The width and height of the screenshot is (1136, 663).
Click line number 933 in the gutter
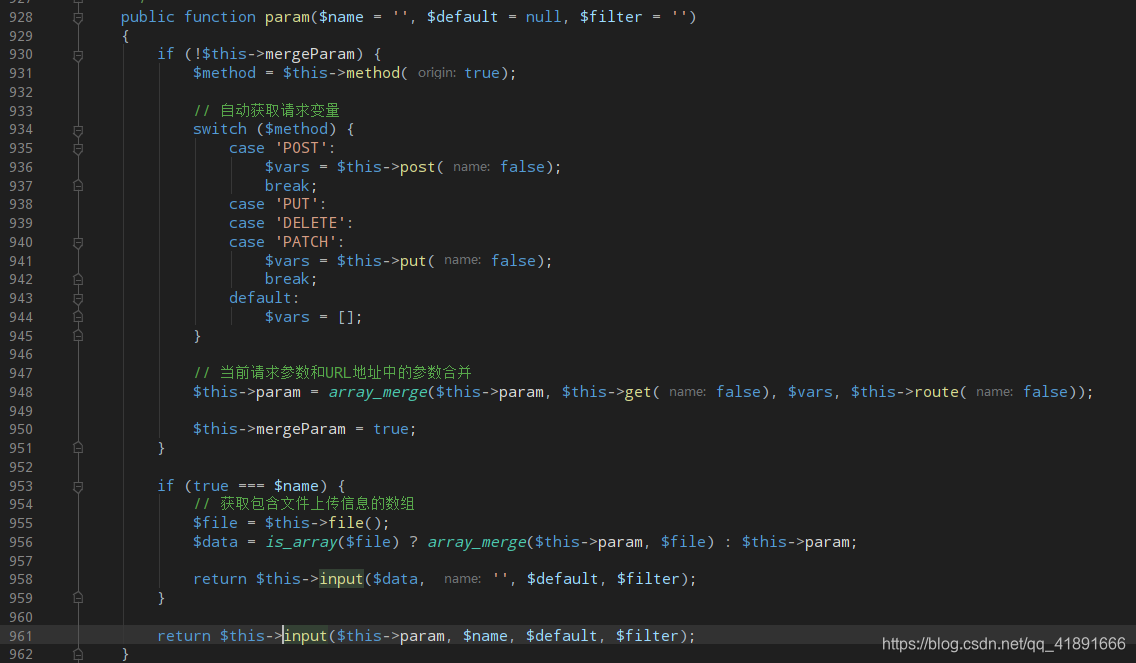[x=21, y=111]
